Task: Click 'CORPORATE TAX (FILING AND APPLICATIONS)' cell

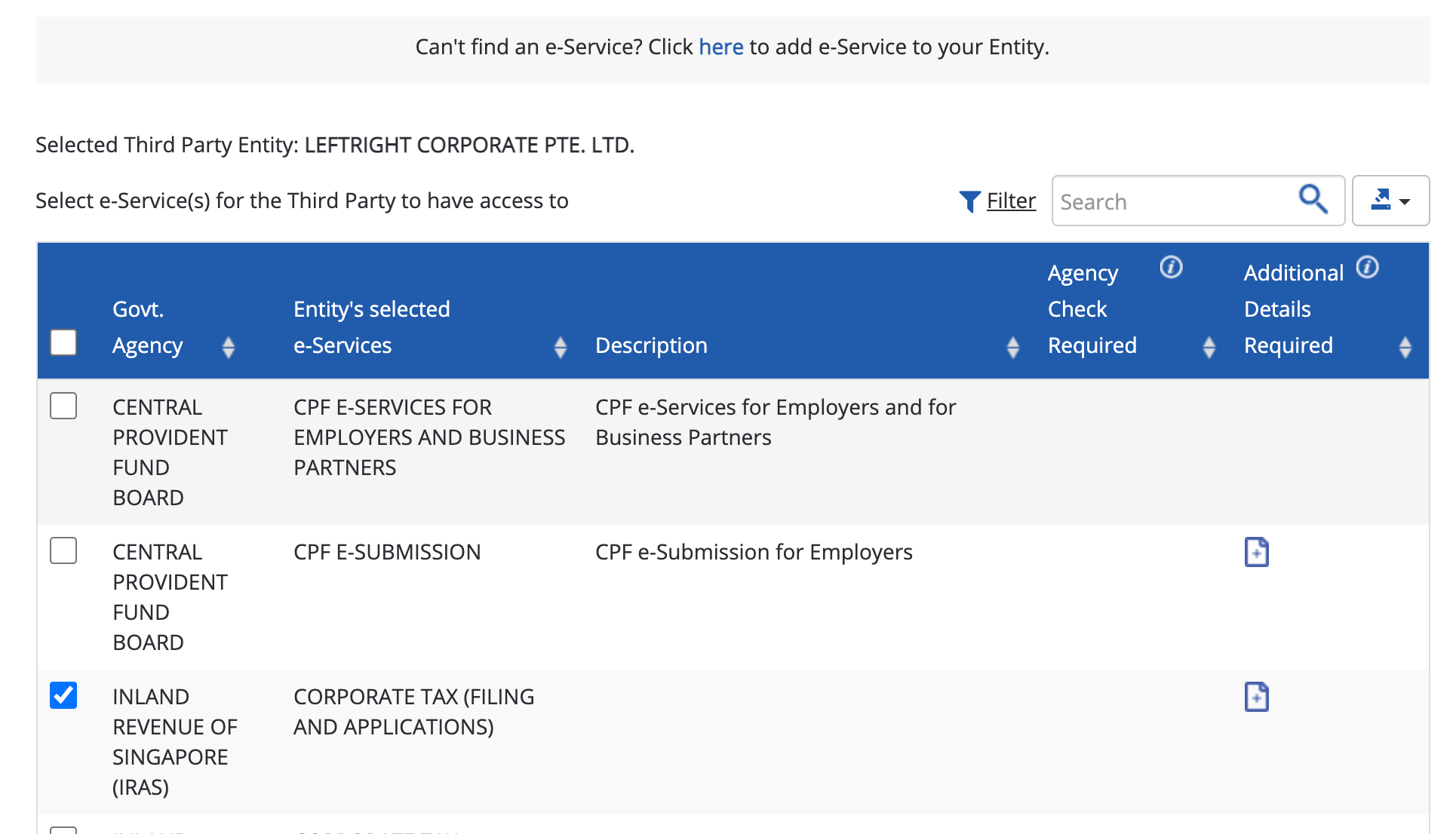Action: [x=413, y=712]
